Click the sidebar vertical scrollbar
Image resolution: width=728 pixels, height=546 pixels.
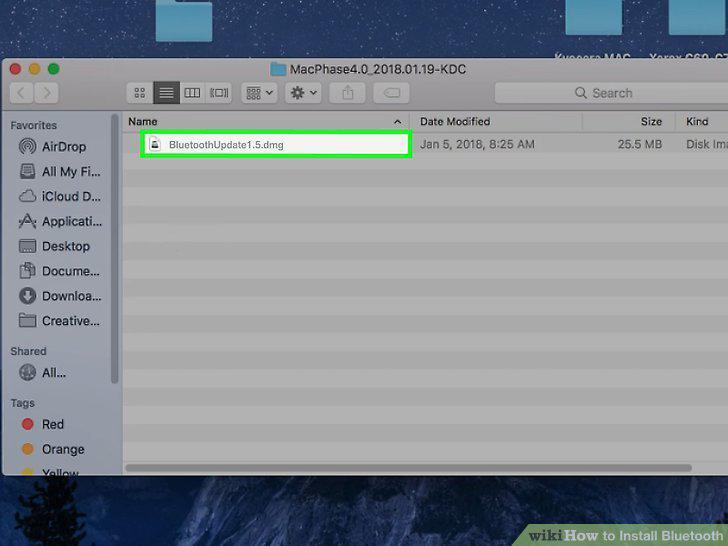click(x=114, y=249)
